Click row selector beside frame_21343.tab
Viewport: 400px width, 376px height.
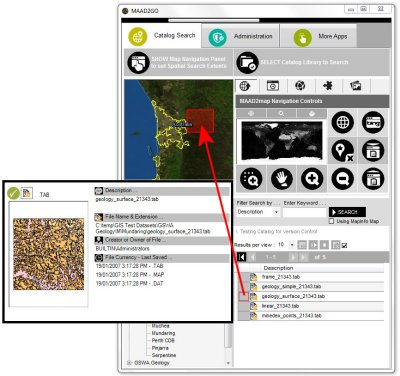[x=243, y=277]
